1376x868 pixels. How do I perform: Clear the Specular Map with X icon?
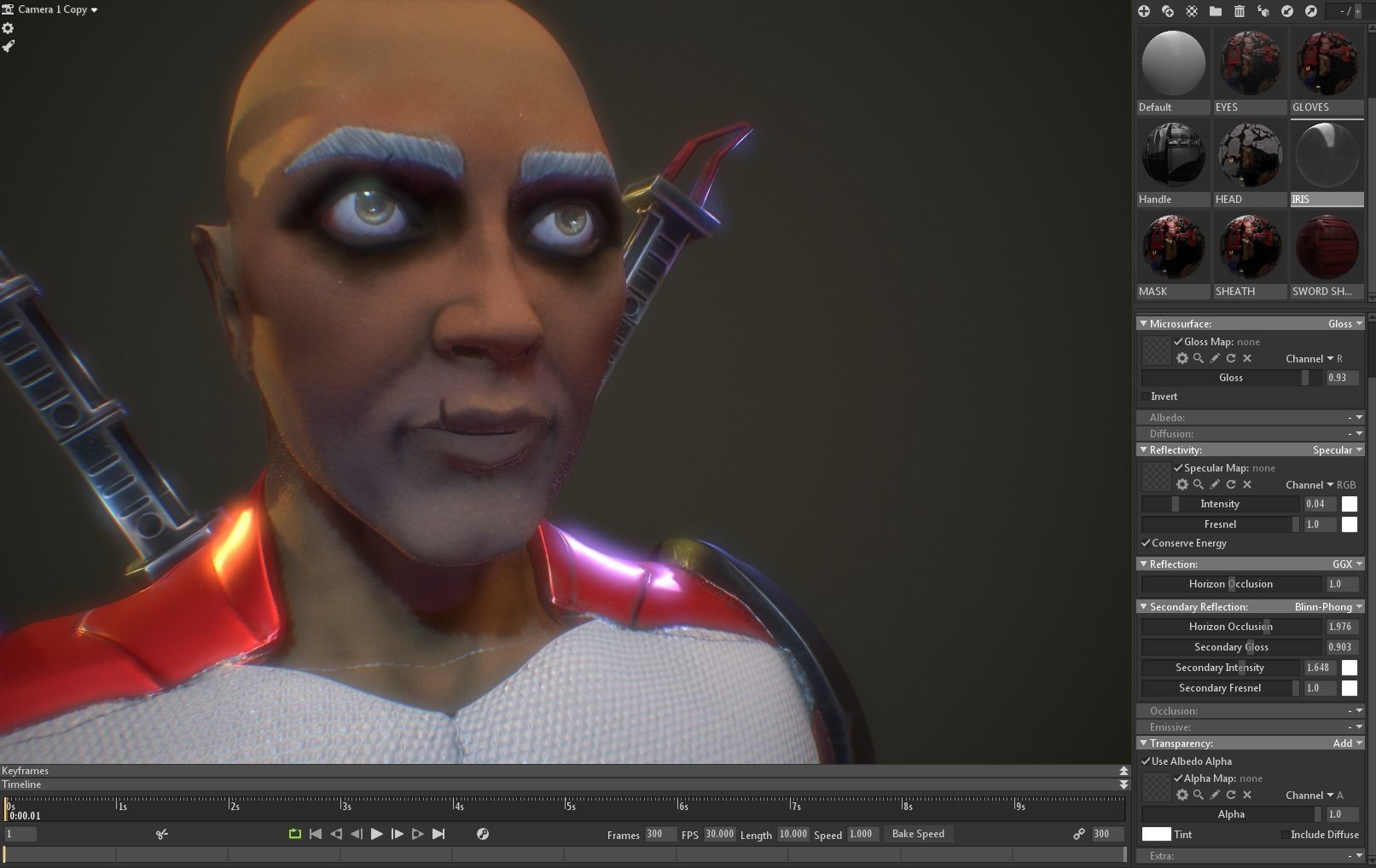click(x=1247, y=484)
